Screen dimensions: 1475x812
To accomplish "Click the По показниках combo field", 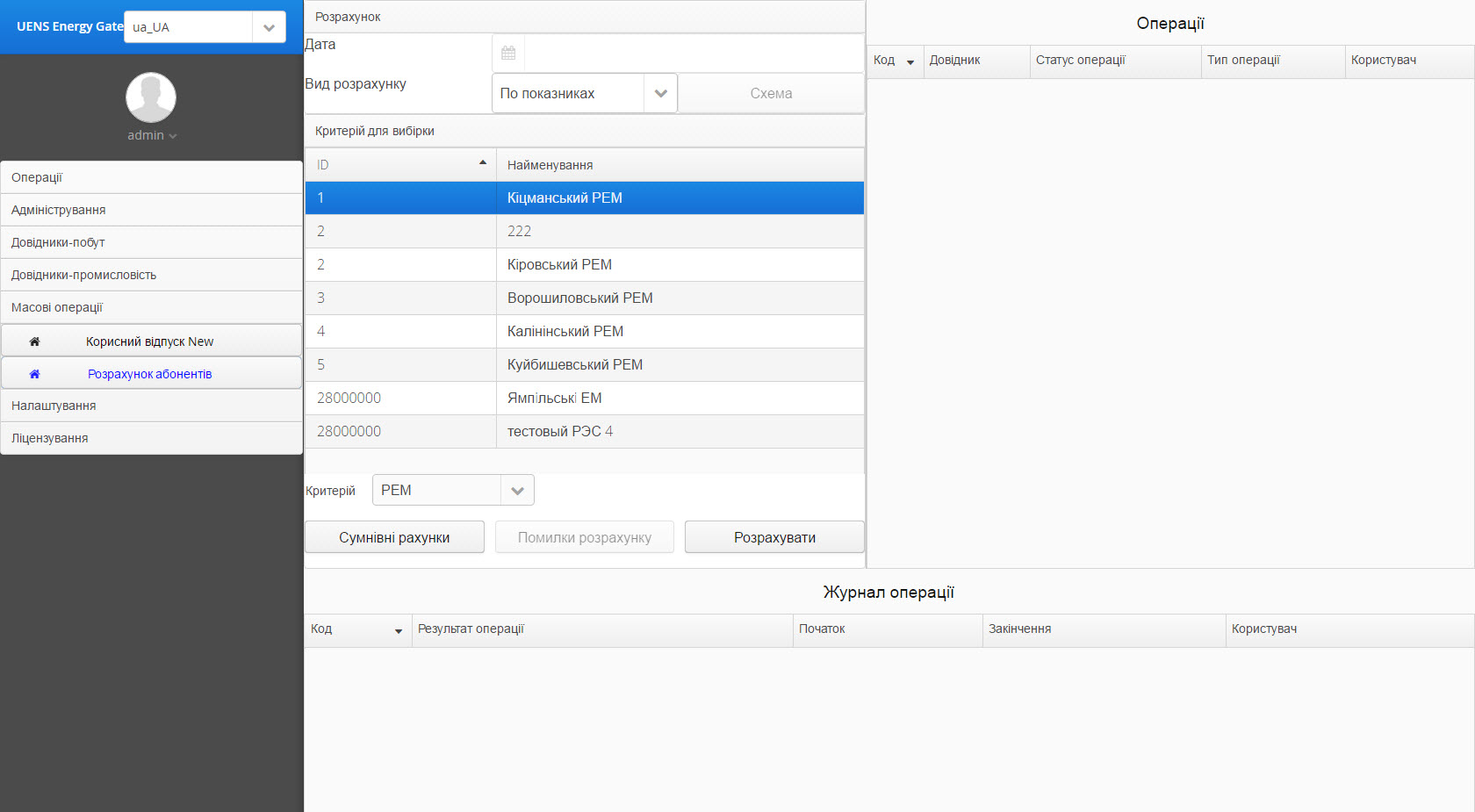I will point(568,93).
